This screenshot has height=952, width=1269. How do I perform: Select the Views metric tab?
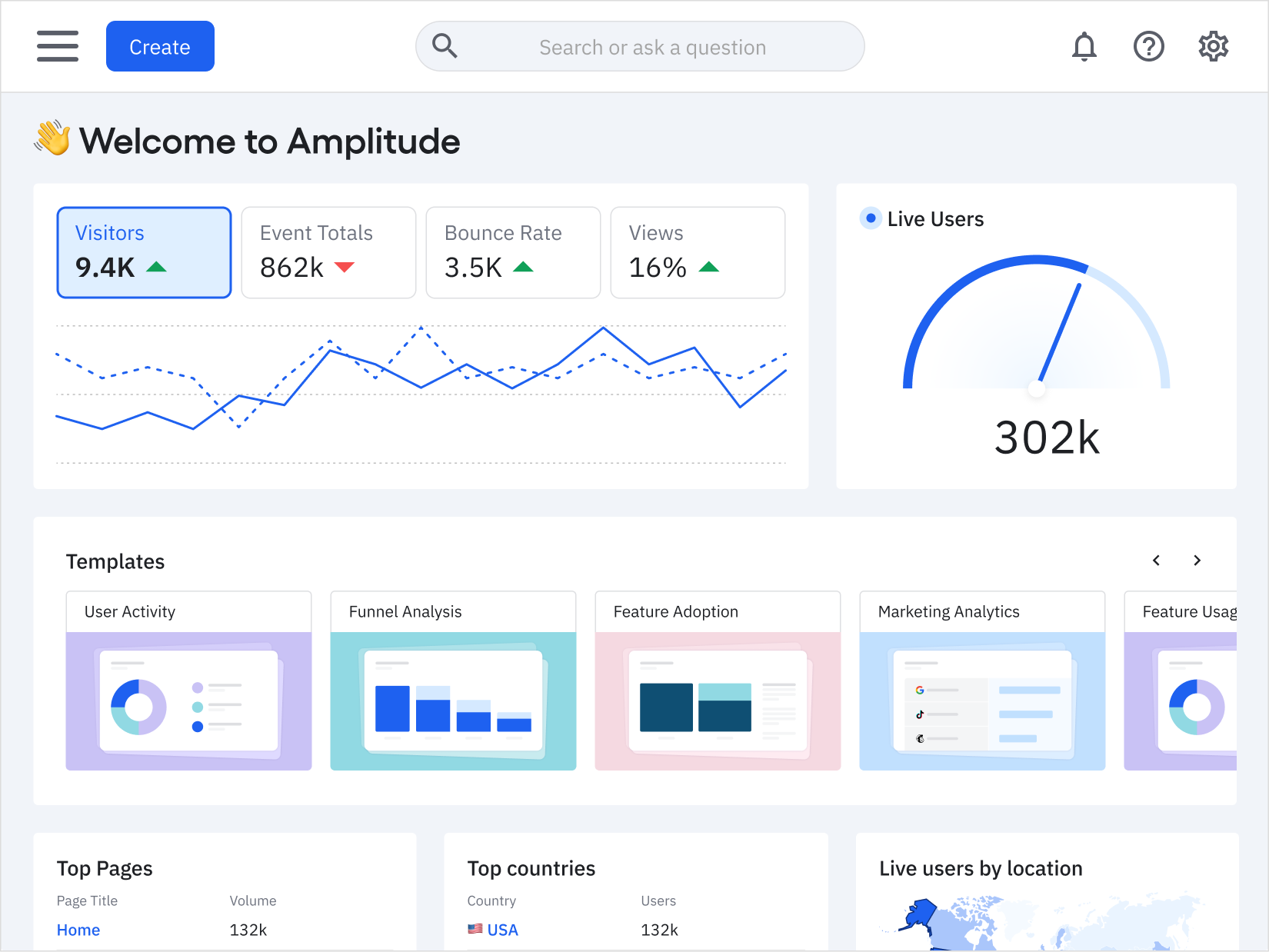point(698,252)
